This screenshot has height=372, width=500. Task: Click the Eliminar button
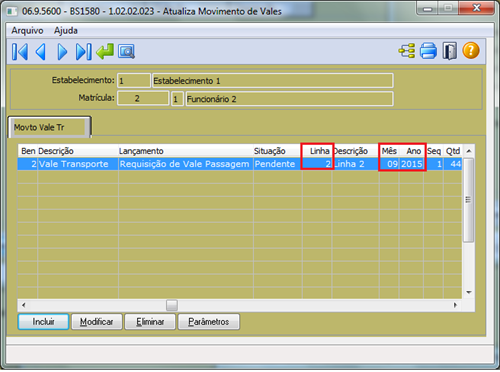pyautogui.click(x=150, y=322)
